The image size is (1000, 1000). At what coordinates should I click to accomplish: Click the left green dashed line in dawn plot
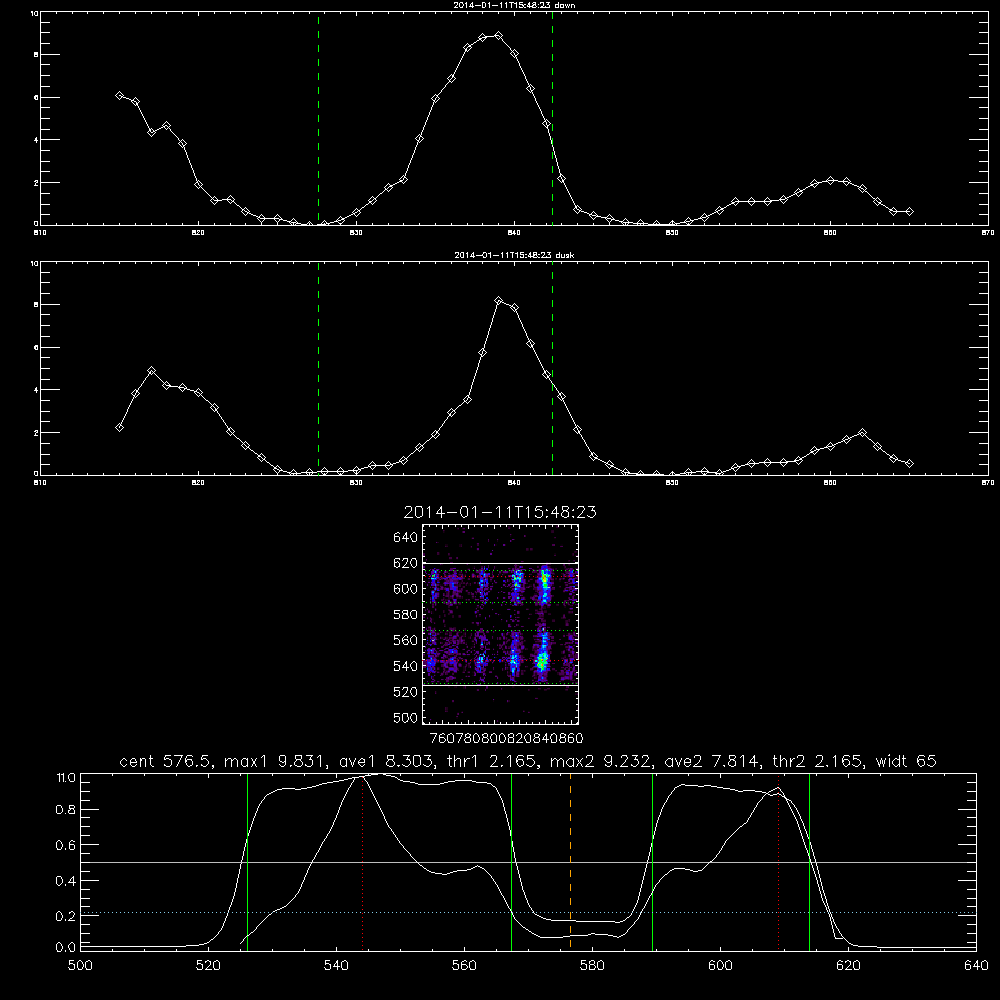[318, 118]
